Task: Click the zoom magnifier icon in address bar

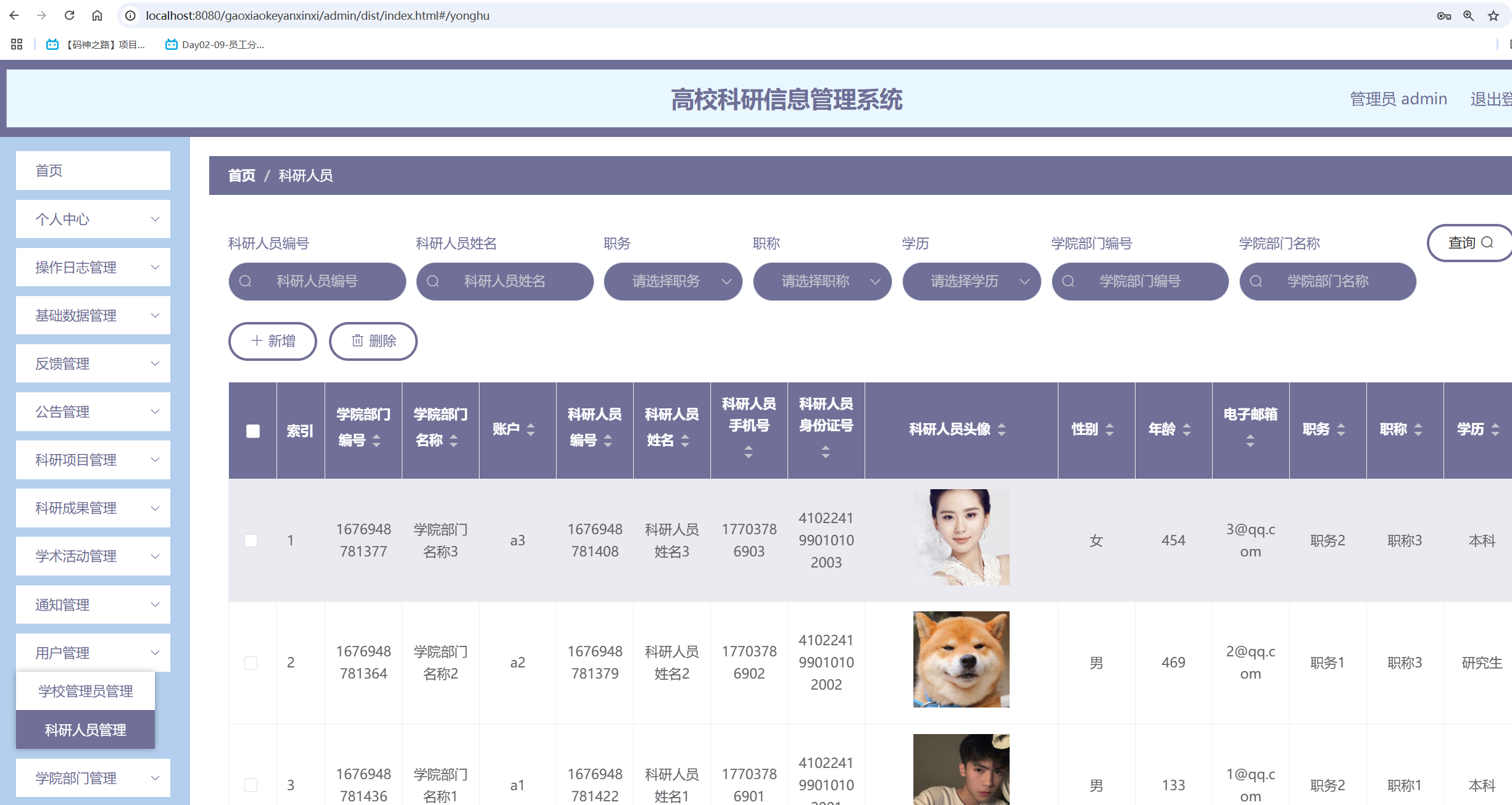Action: (1468, 16)
